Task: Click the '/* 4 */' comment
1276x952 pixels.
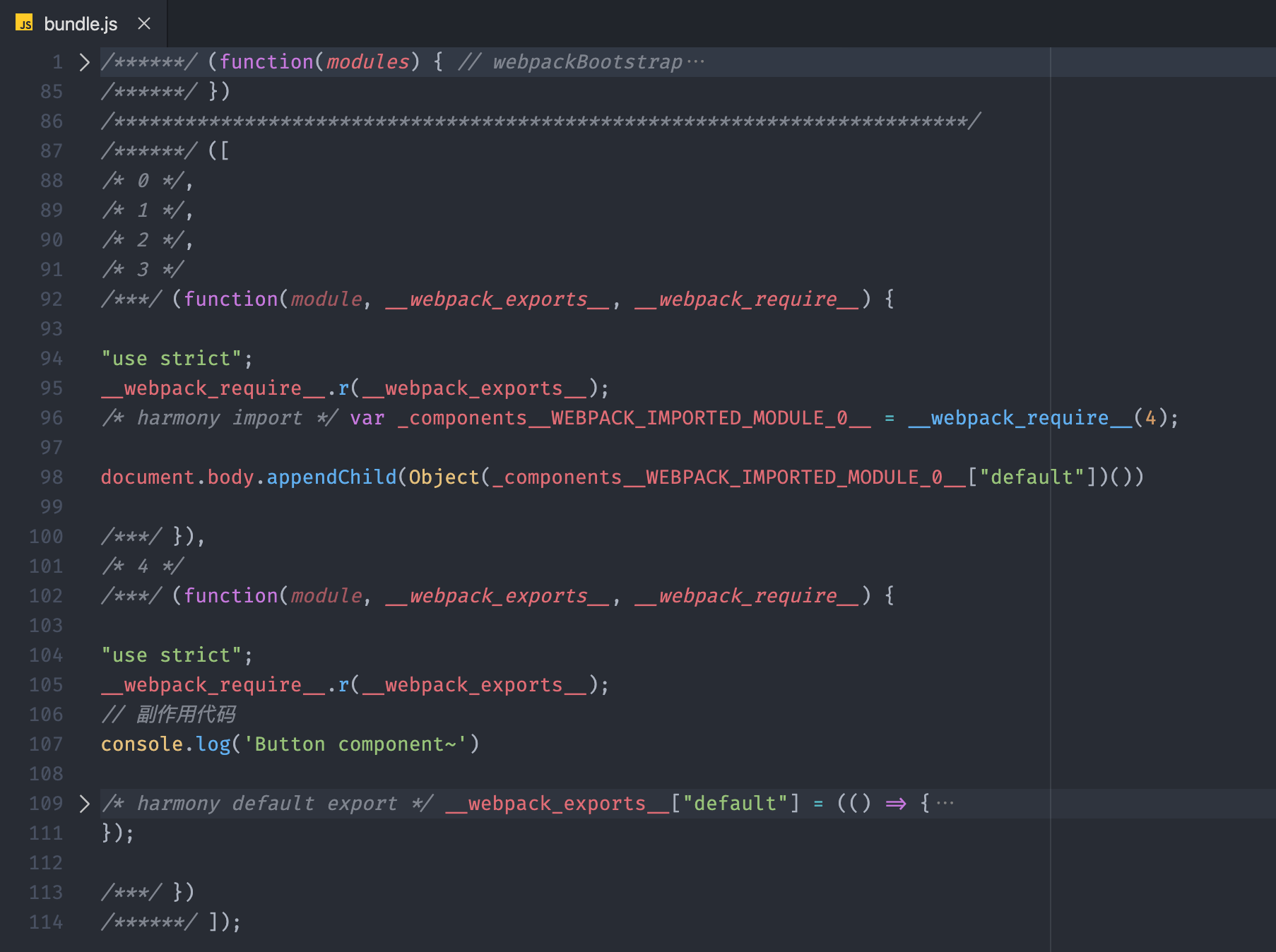Action: (142, 566)
